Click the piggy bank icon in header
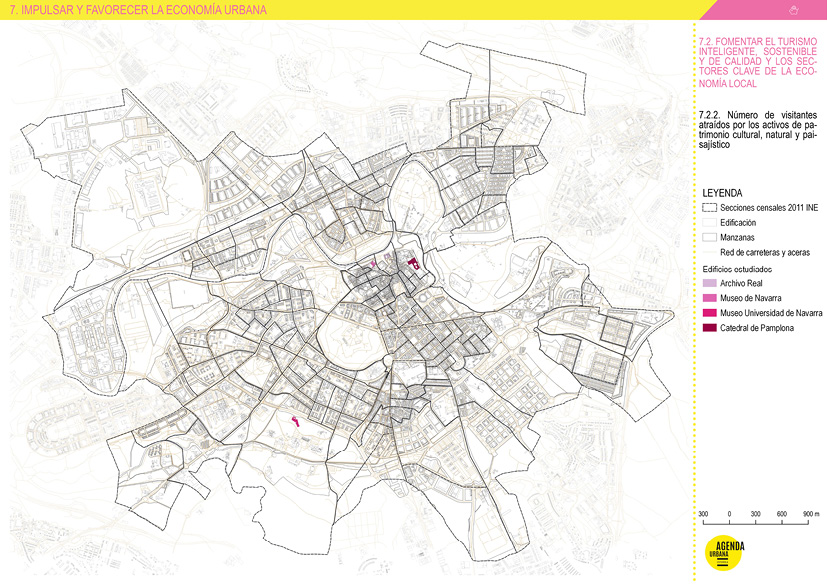 pos(795,10)
